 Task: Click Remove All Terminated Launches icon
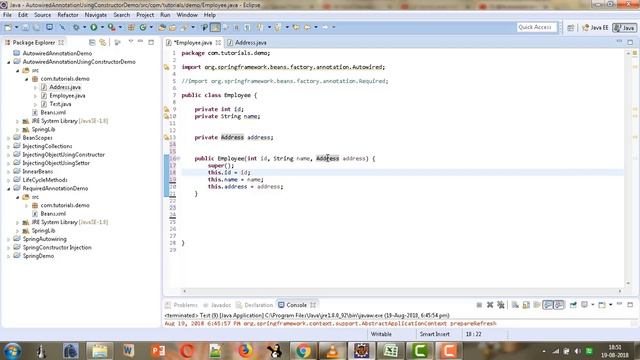[501, 305]
